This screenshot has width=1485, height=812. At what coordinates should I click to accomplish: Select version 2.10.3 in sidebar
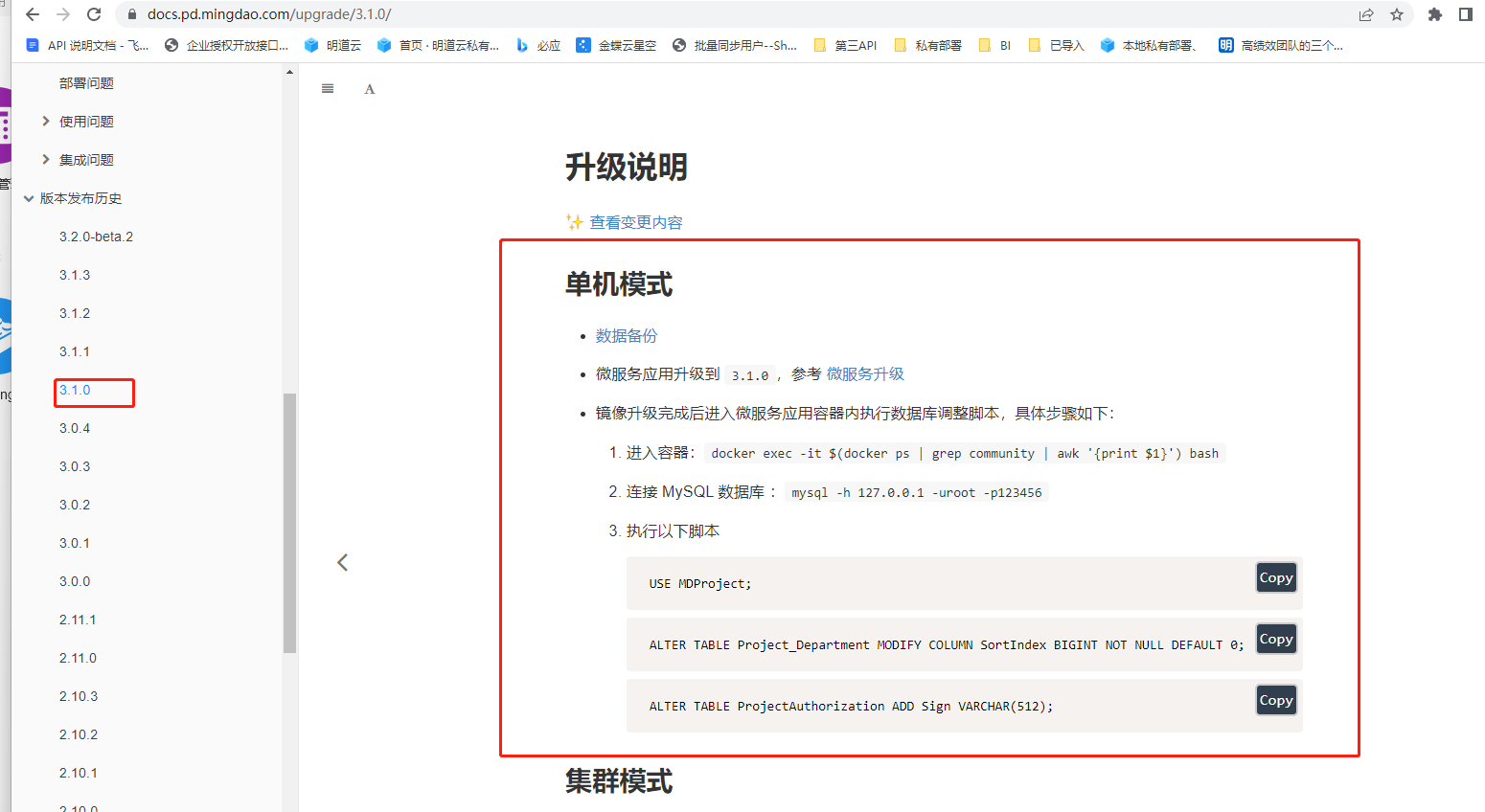(79, 696)
